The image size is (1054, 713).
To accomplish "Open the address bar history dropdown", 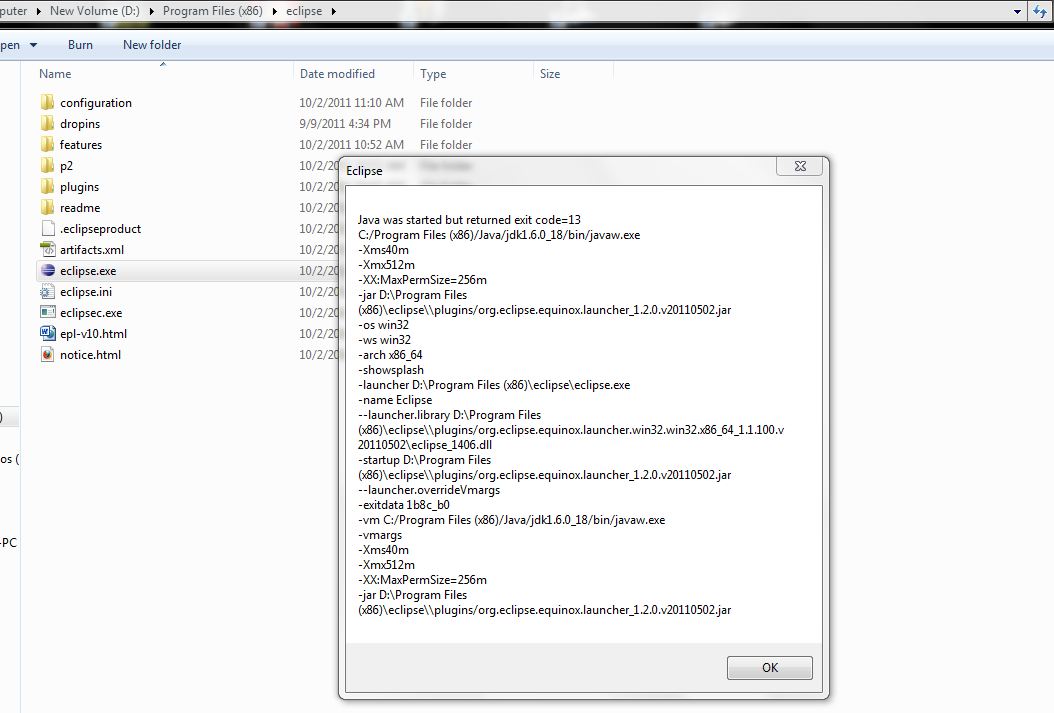I will coord(1018,11).
